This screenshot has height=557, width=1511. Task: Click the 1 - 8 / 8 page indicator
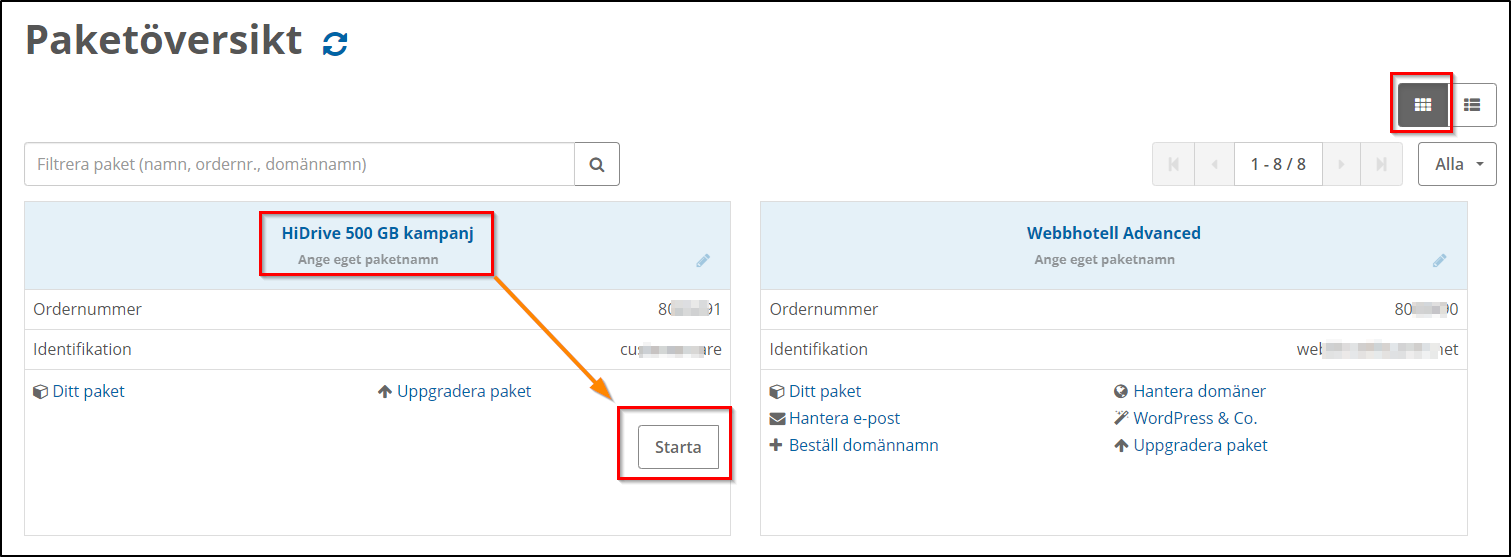click(1278, 164)
